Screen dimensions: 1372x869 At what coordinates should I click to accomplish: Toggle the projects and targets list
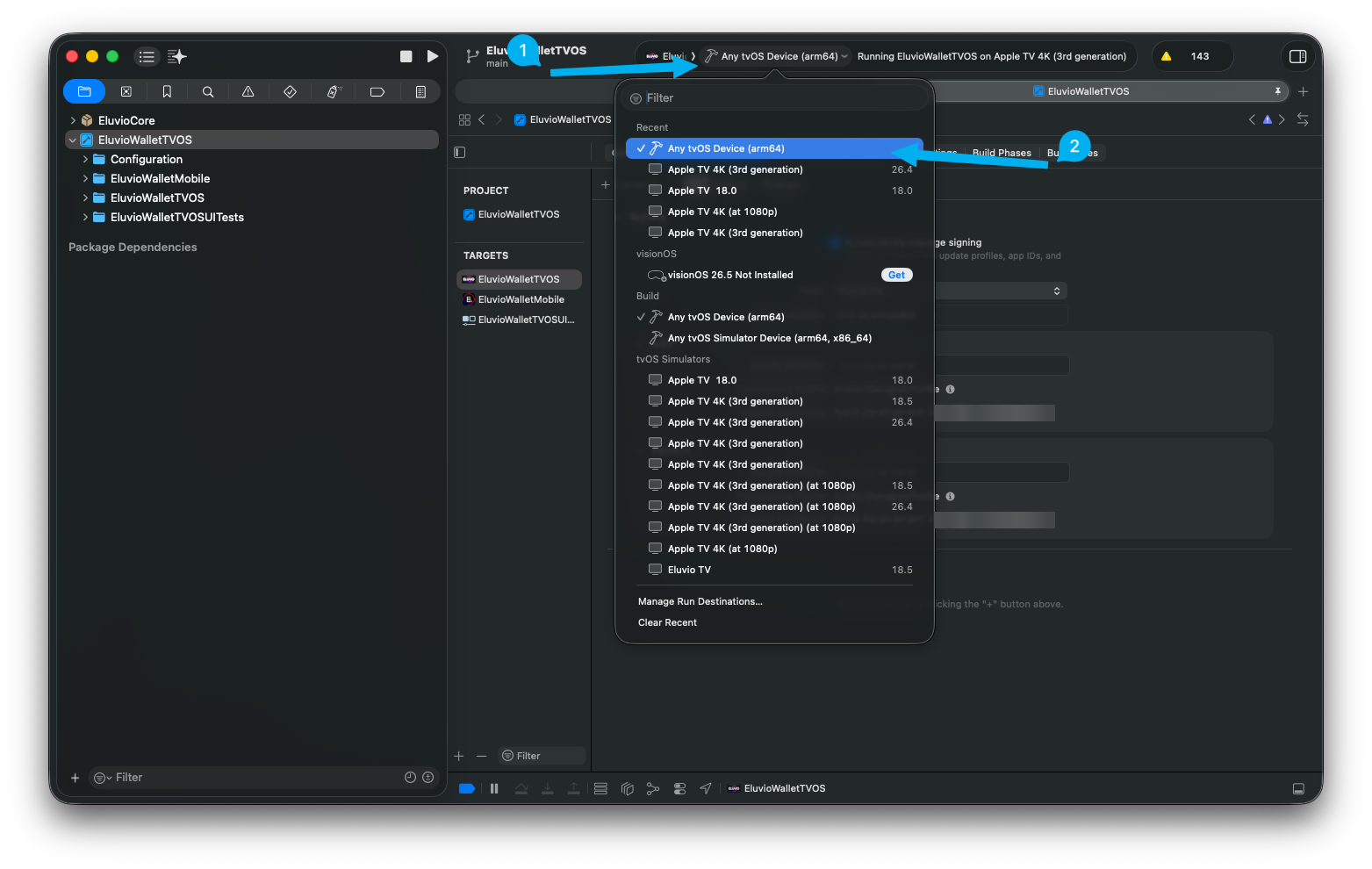[459, 152]
